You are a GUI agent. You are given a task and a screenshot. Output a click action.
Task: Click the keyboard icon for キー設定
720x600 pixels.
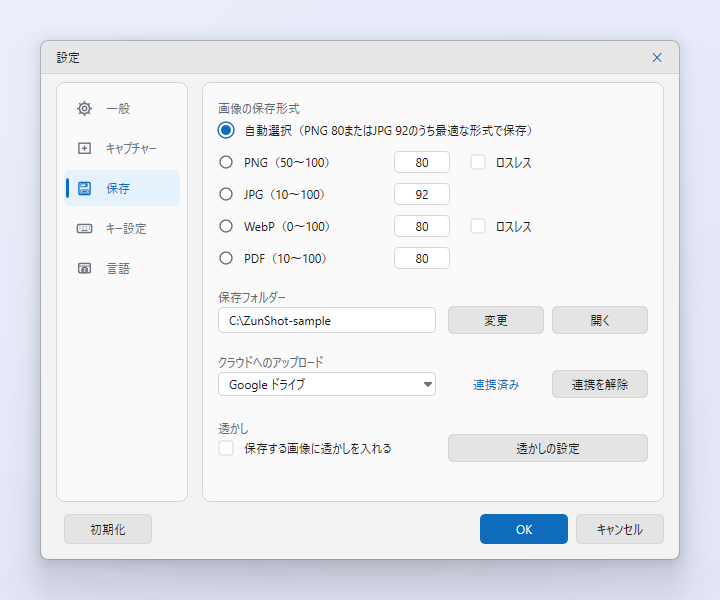[84, 228]
